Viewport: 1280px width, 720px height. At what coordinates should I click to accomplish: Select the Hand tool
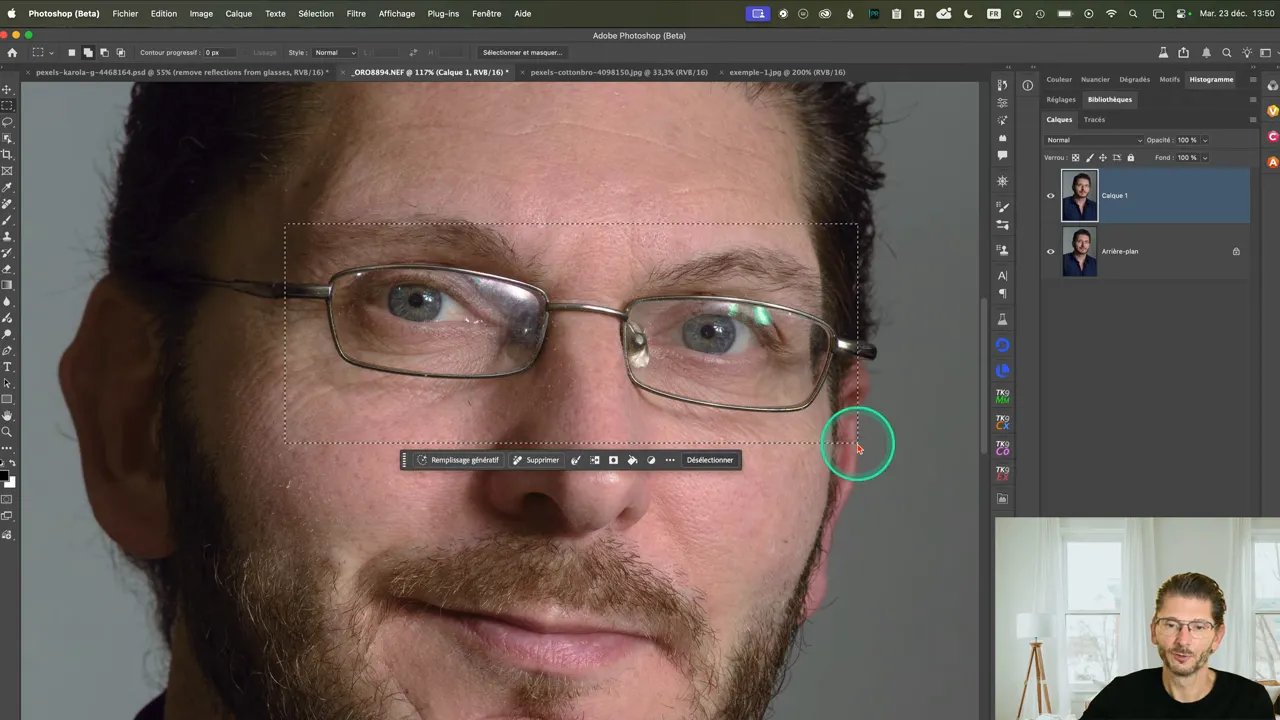(x=7, y=415)
